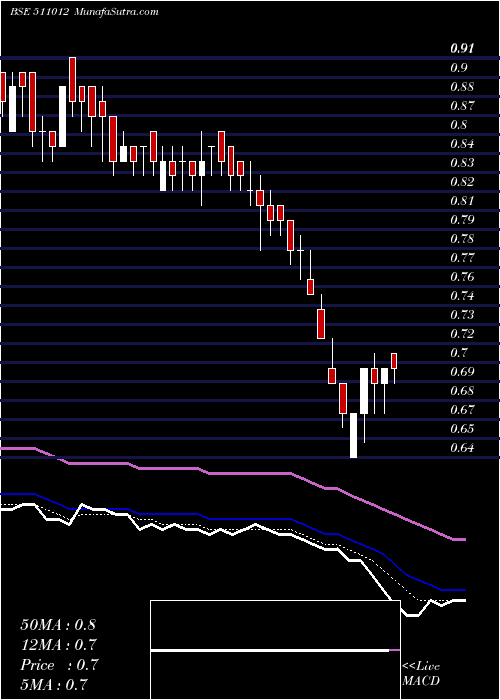The image size is (500, 700).
Task: Click the 5MA : 0.7 legend entry
Action: click(x=54, y=684)
